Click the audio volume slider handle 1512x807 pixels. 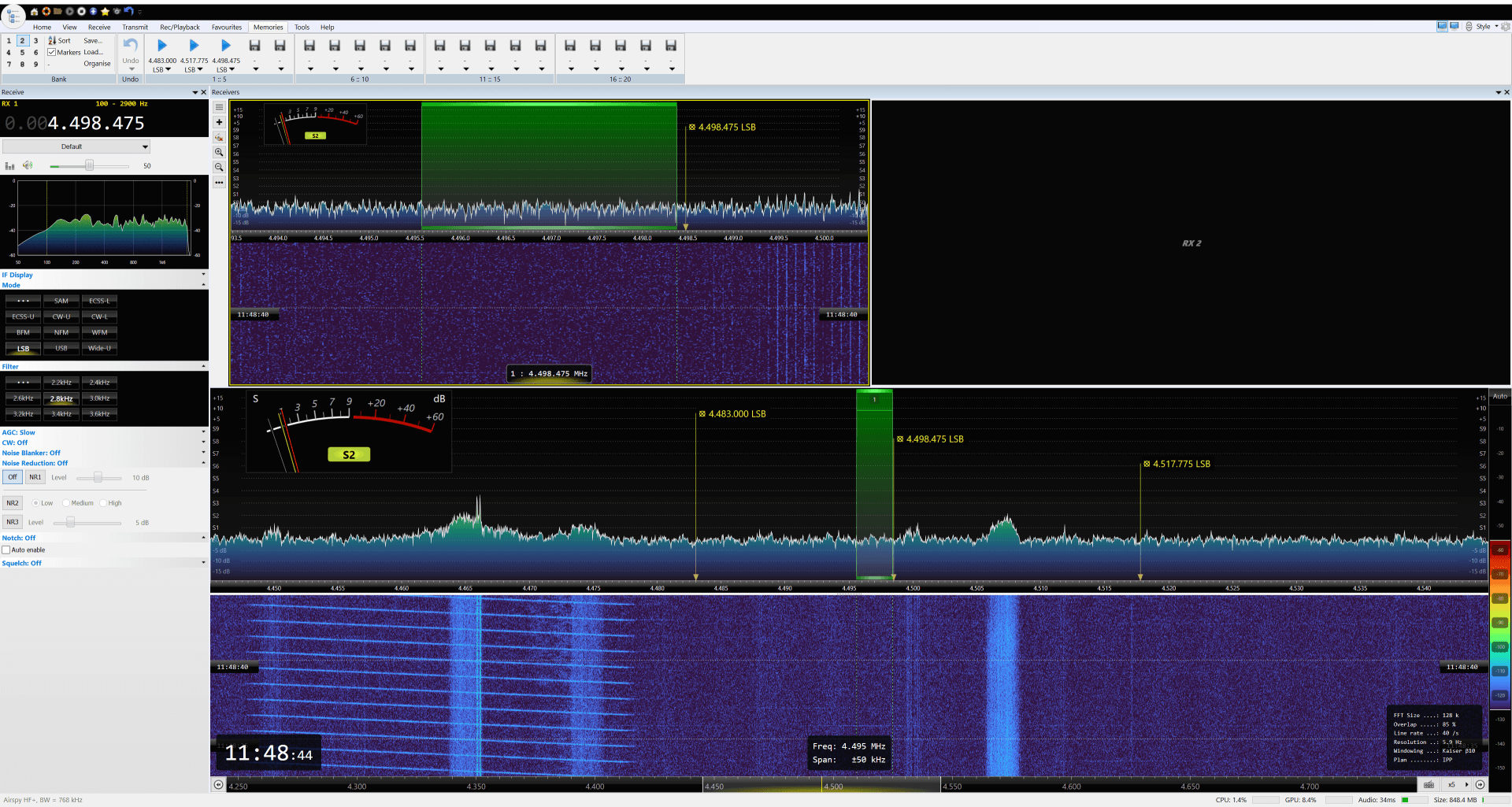tap(89, 165)
